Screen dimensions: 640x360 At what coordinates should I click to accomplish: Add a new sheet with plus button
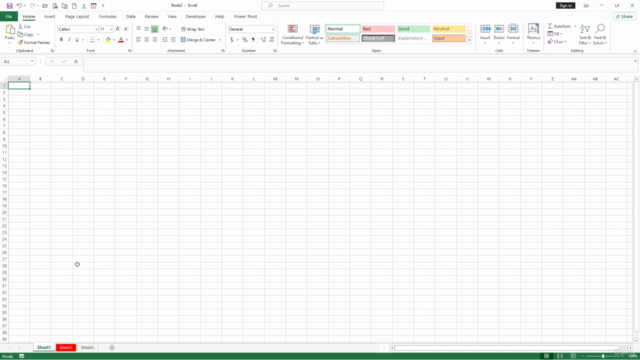coord(112,347)
